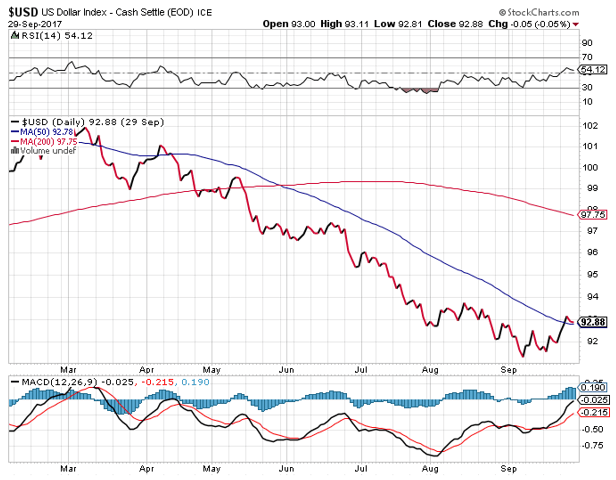Click the MACD(12,26,9) legend marker
Screen dimensions: 616x480
[x=13, y=383]
